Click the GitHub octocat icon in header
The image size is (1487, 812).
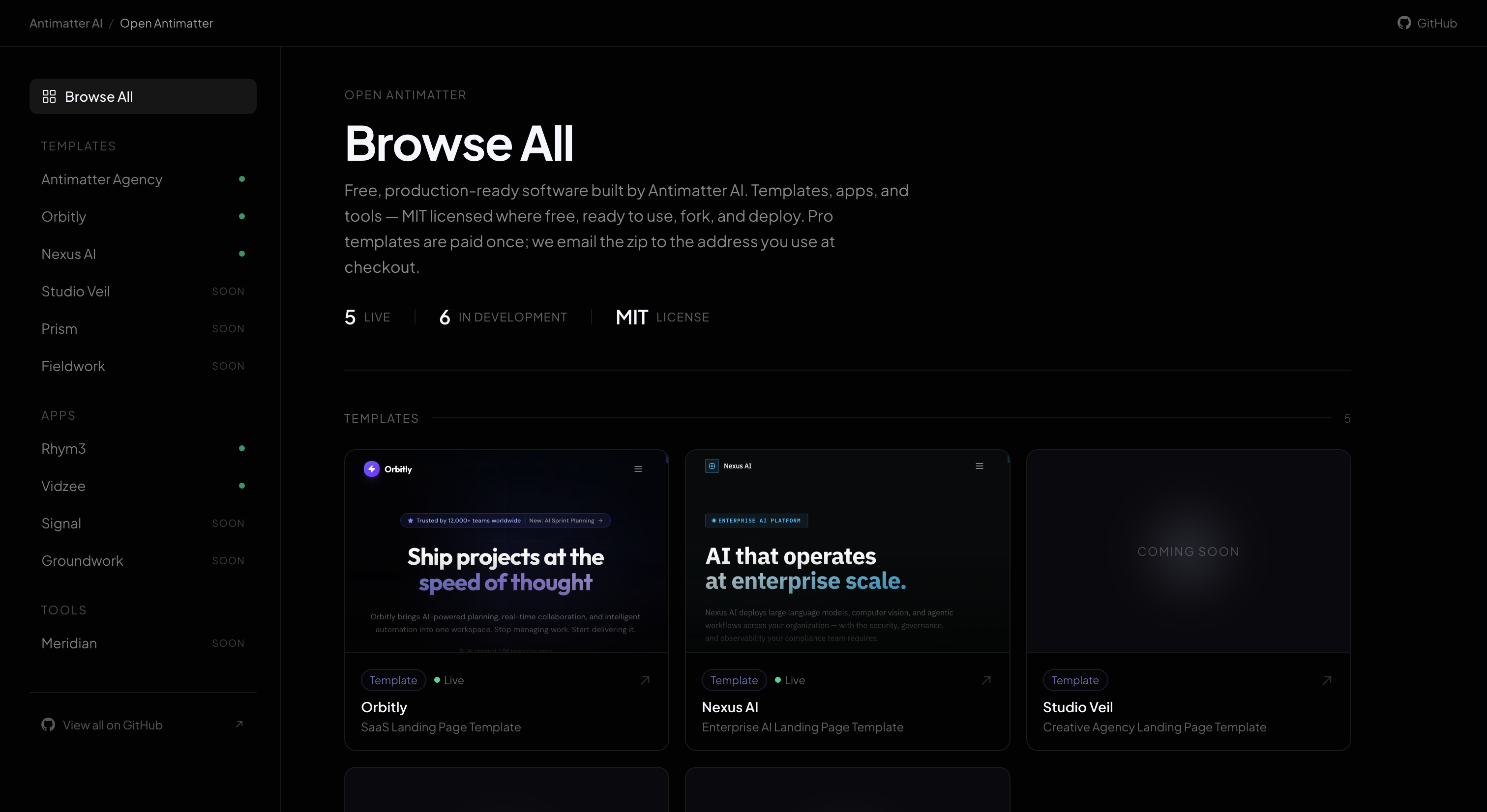[x=1403, y=23]
